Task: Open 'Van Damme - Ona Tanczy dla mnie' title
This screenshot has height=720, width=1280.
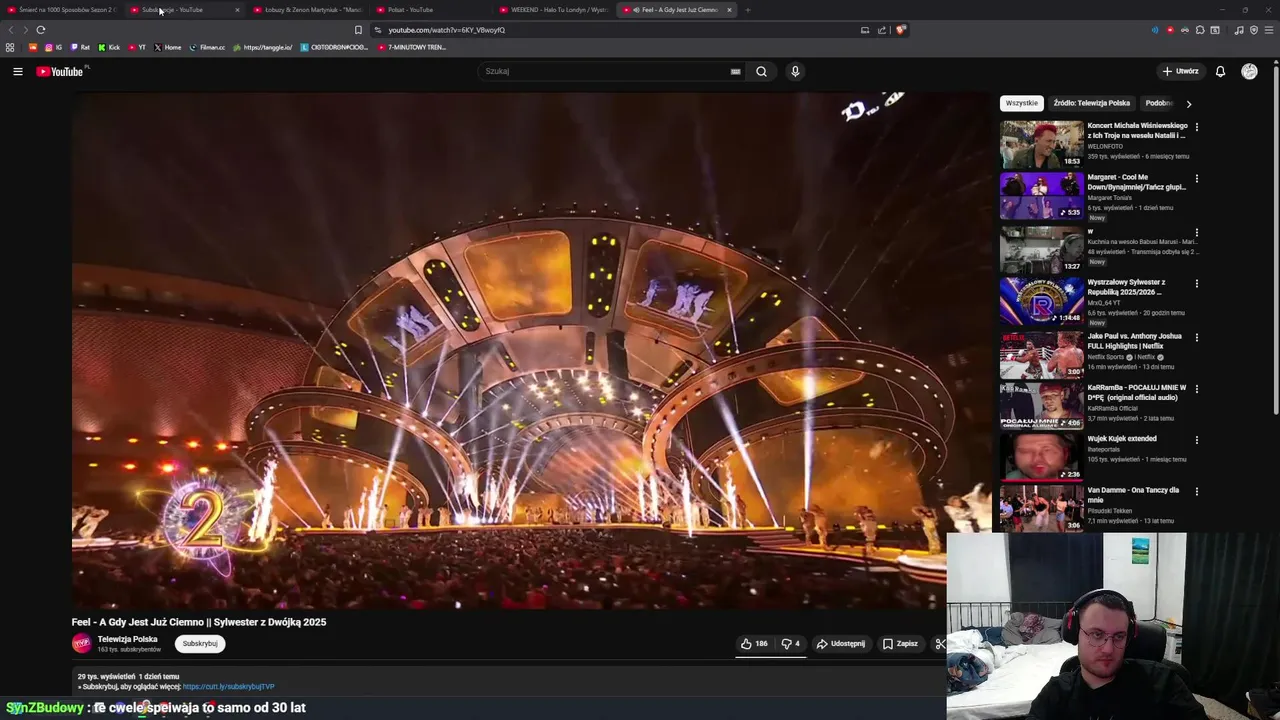Action: tap(1133, 495)
